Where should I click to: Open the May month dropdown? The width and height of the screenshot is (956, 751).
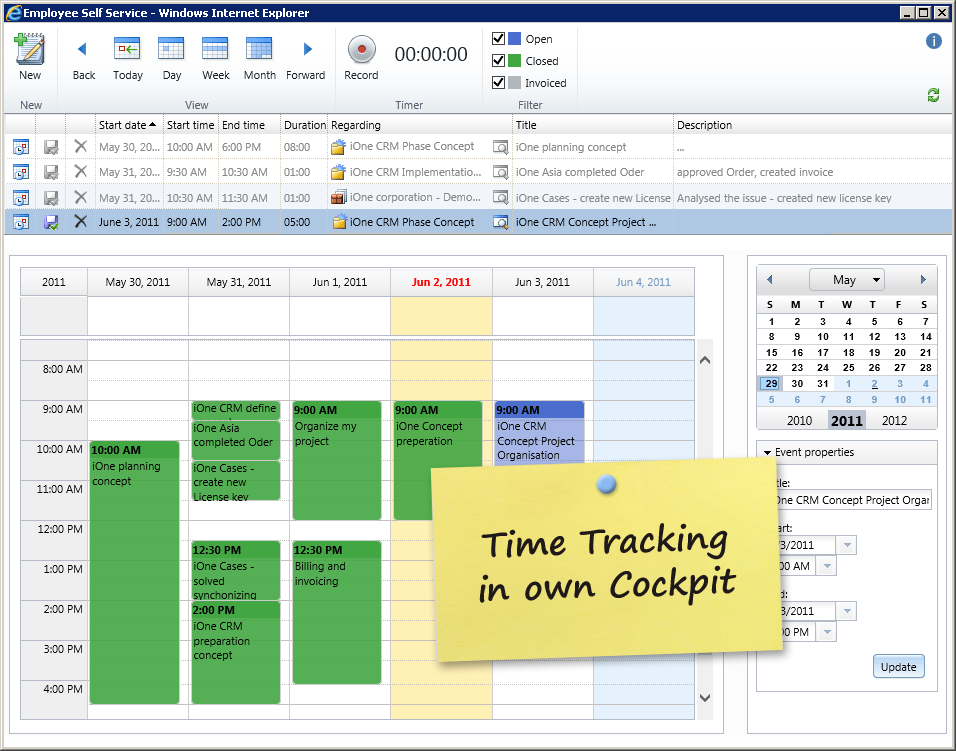tap(847, 280)
